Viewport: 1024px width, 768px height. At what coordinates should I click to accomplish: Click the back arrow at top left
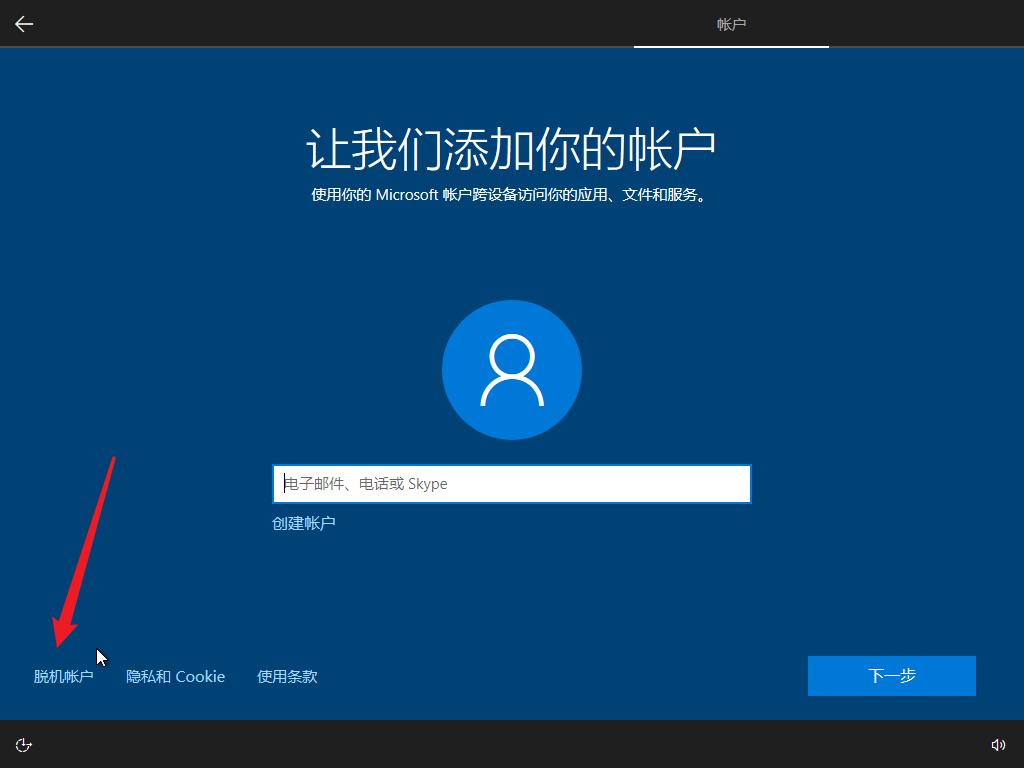click(23, 23)
